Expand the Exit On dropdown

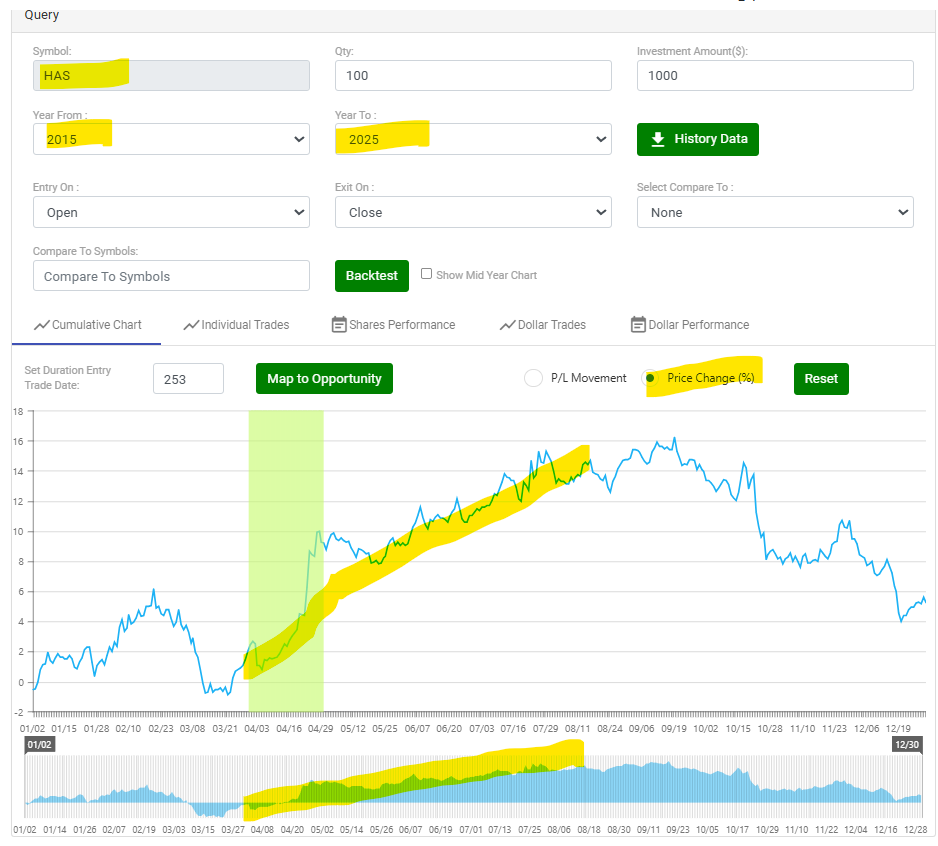click(x=473, y=212)
